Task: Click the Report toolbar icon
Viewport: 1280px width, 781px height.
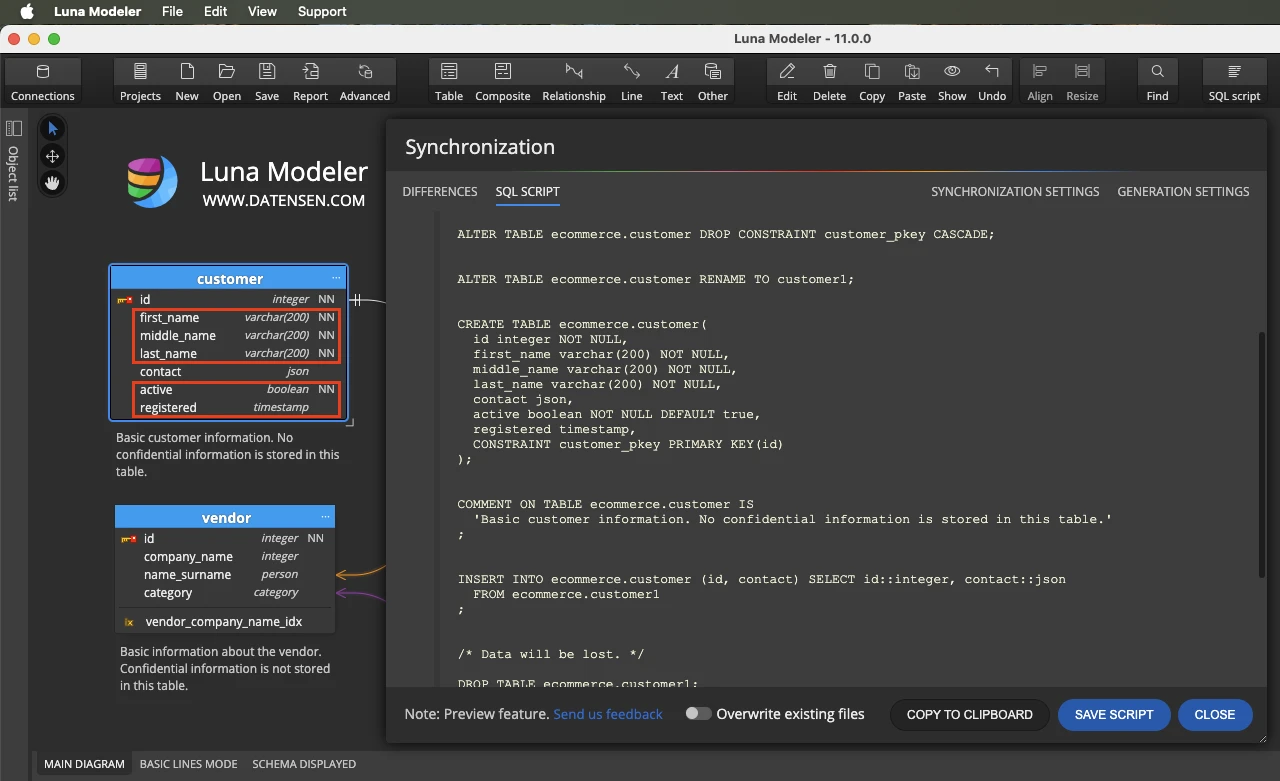Action: pos(310,81)
